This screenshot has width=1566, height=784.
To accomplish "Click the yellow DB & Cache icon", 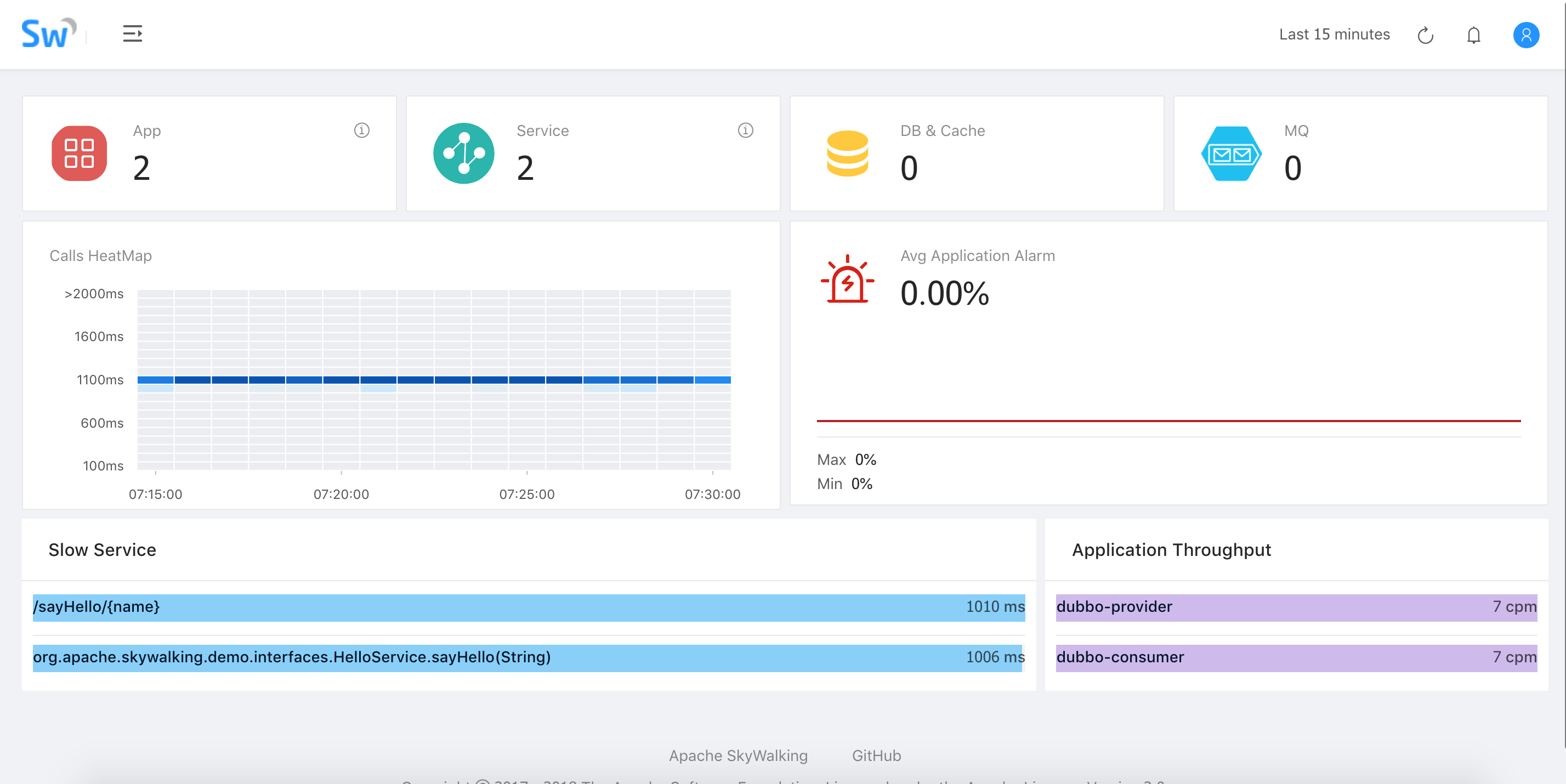I will (847, 153).
